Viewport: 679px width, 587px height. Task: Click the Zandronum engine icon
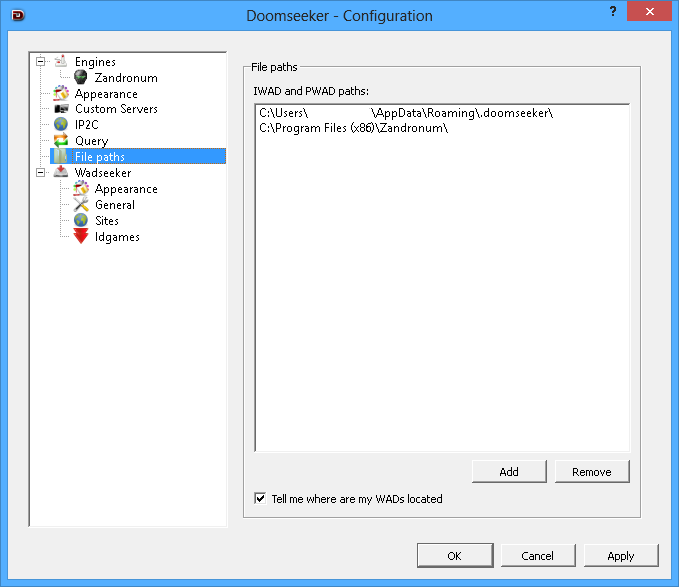click(81, 77)
